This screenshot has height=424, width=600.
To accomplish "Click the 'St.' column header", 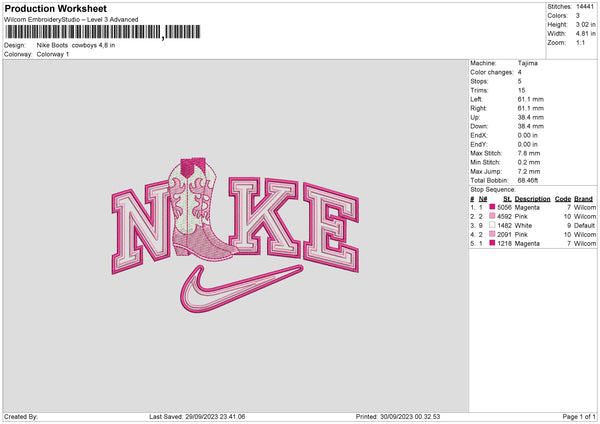I will 507,199.
